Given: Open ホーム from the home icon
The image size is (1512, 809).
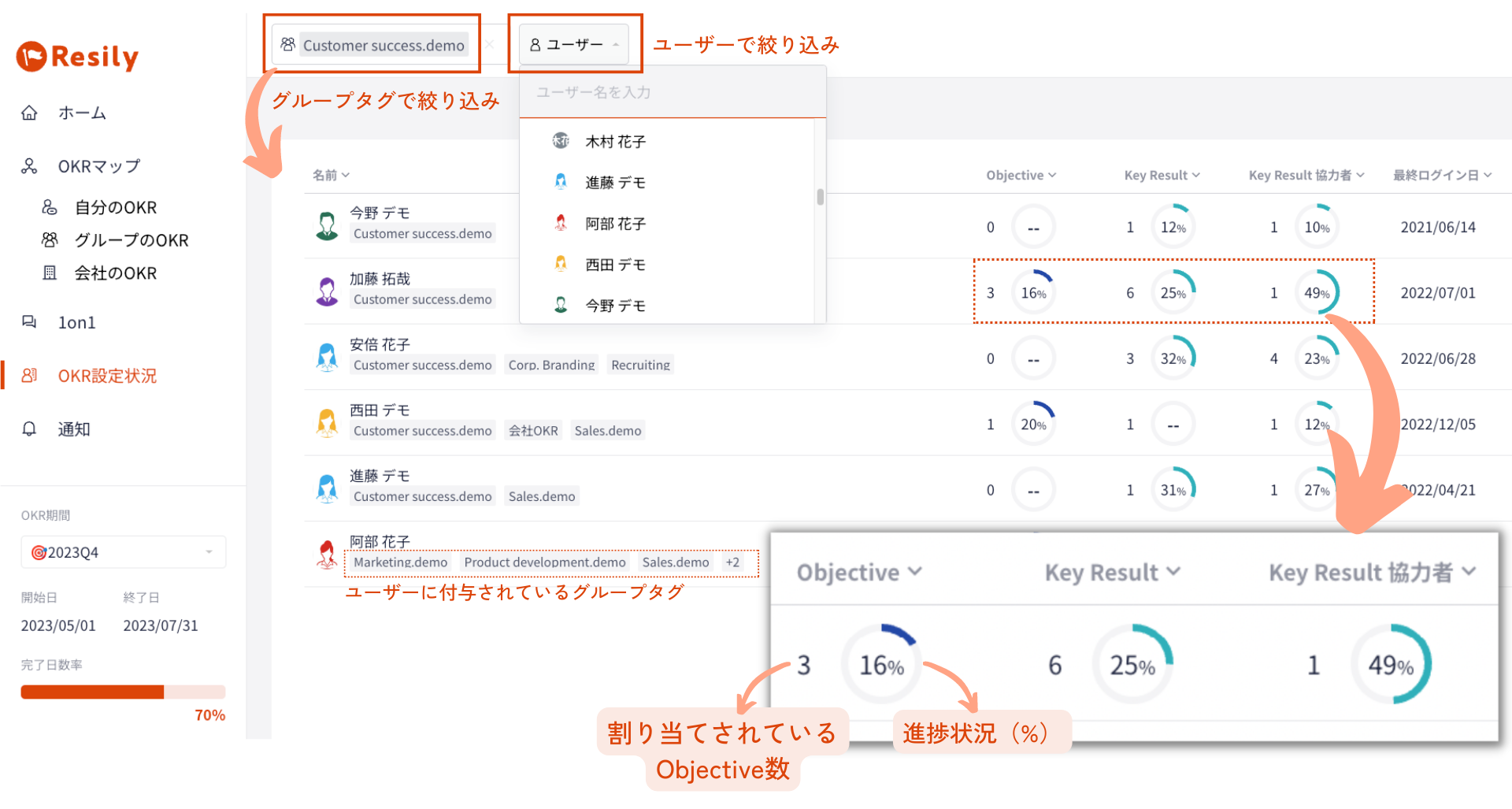Looking at the screenshot, I should [x=29, y=113].
